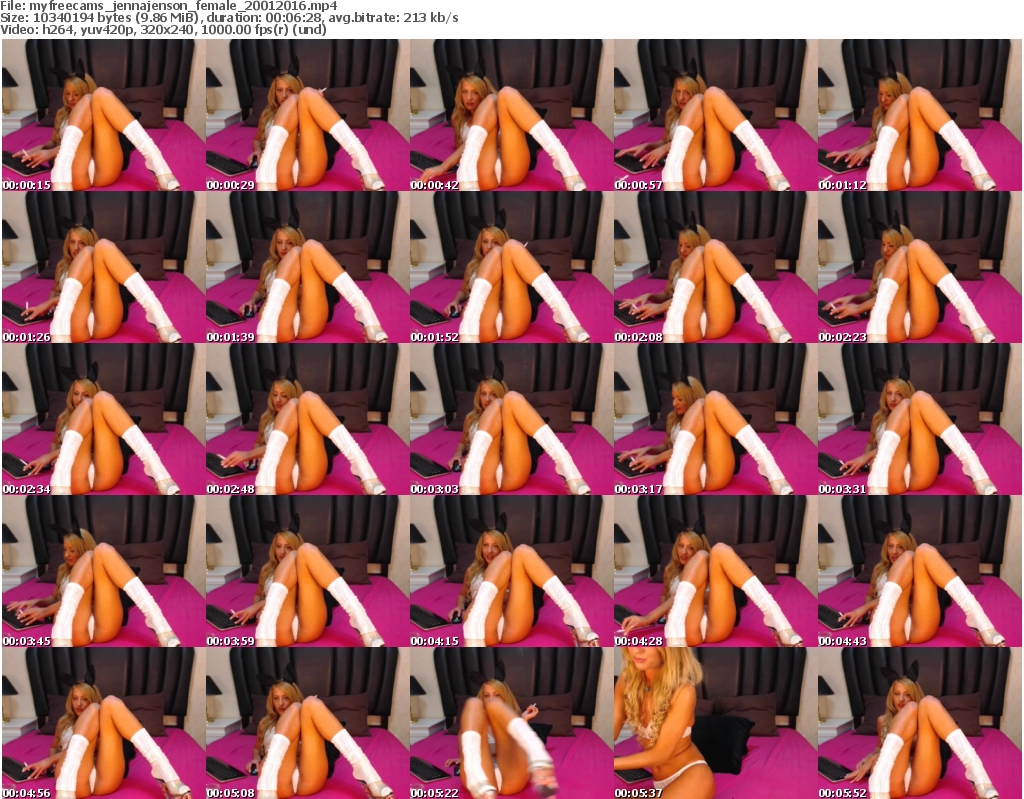Click the thumbnail timed 00:01:52
The height and width of the screenshot is (799, 1024).
511,267
